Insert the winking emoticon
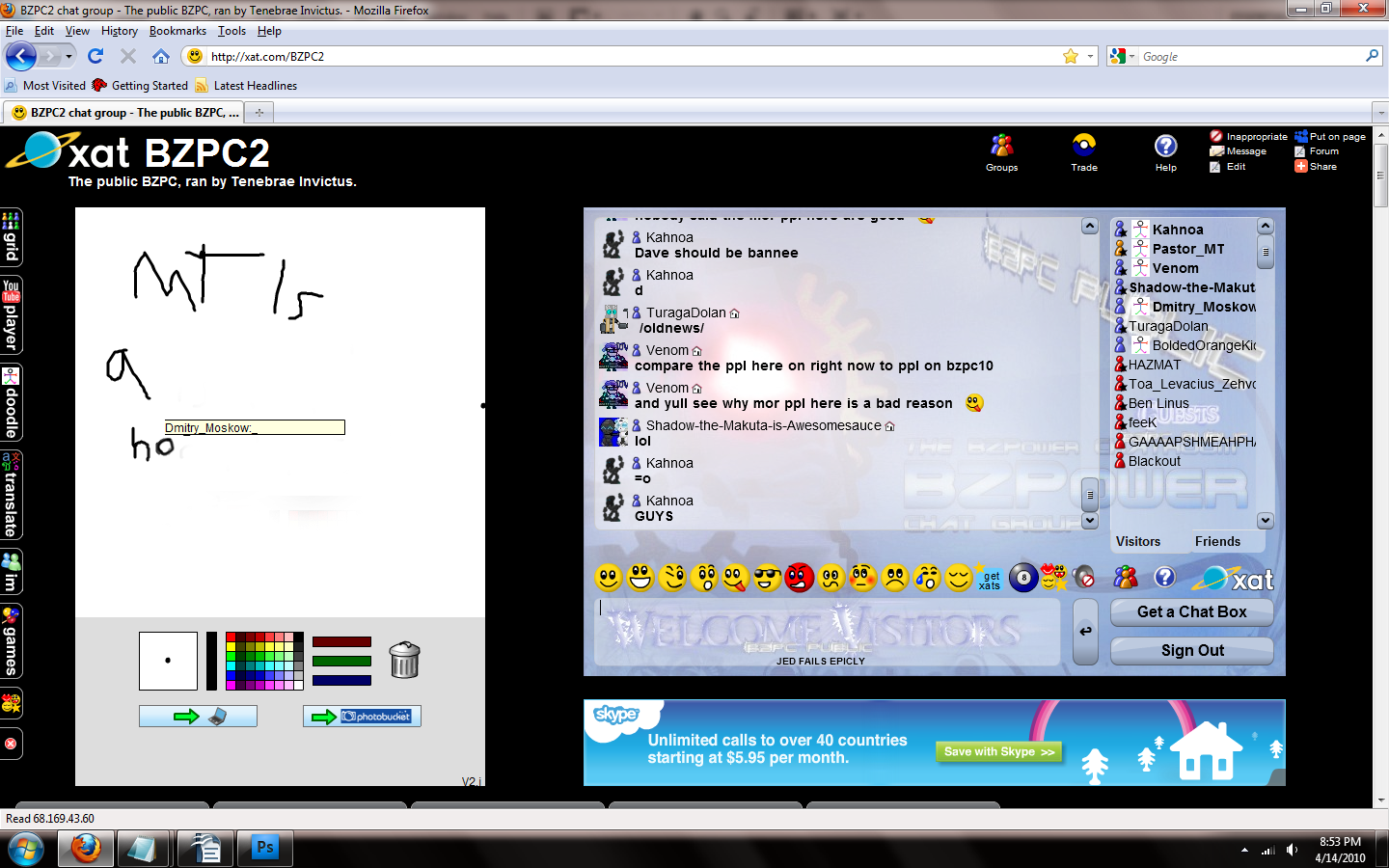 click(x=672, y=578)
